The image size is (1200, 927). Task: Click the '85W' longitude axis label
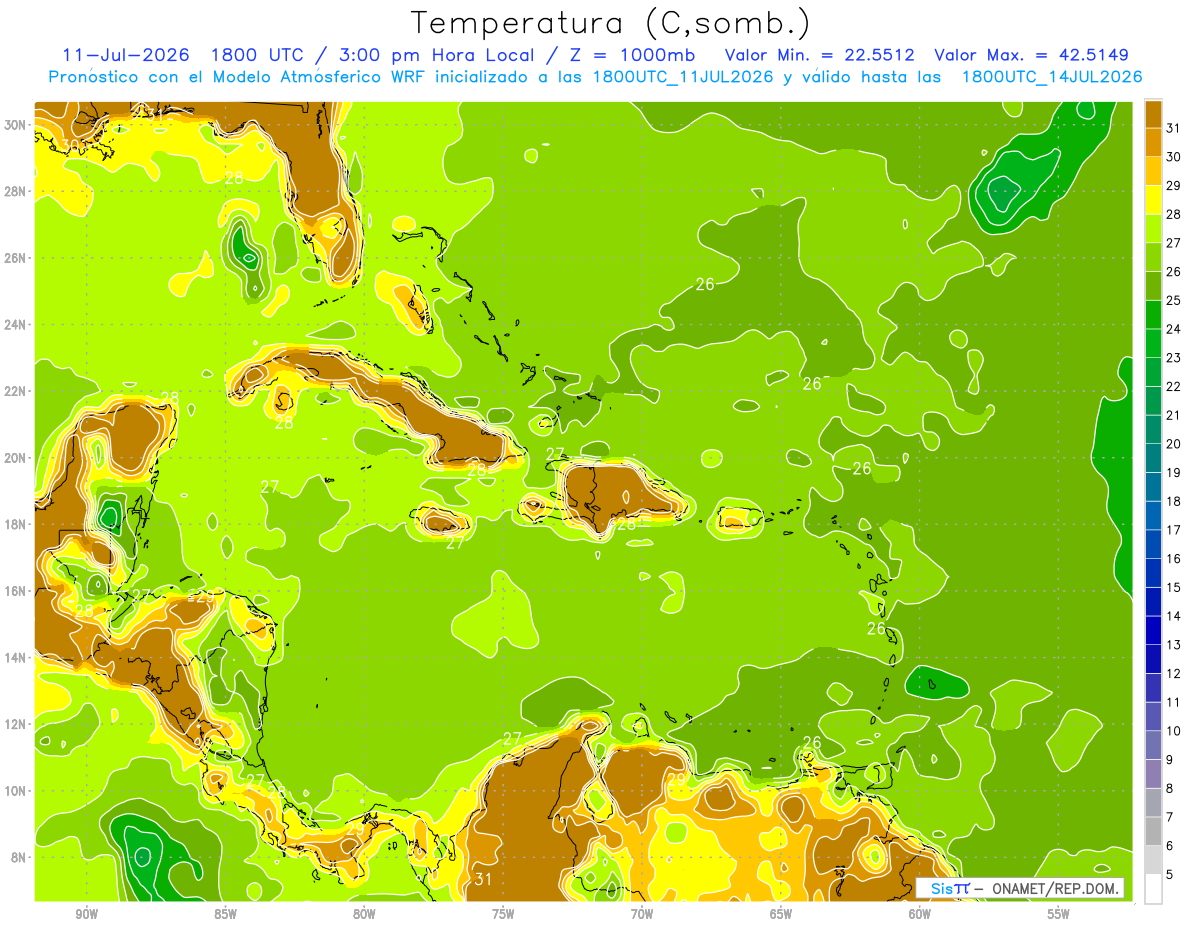225,914
